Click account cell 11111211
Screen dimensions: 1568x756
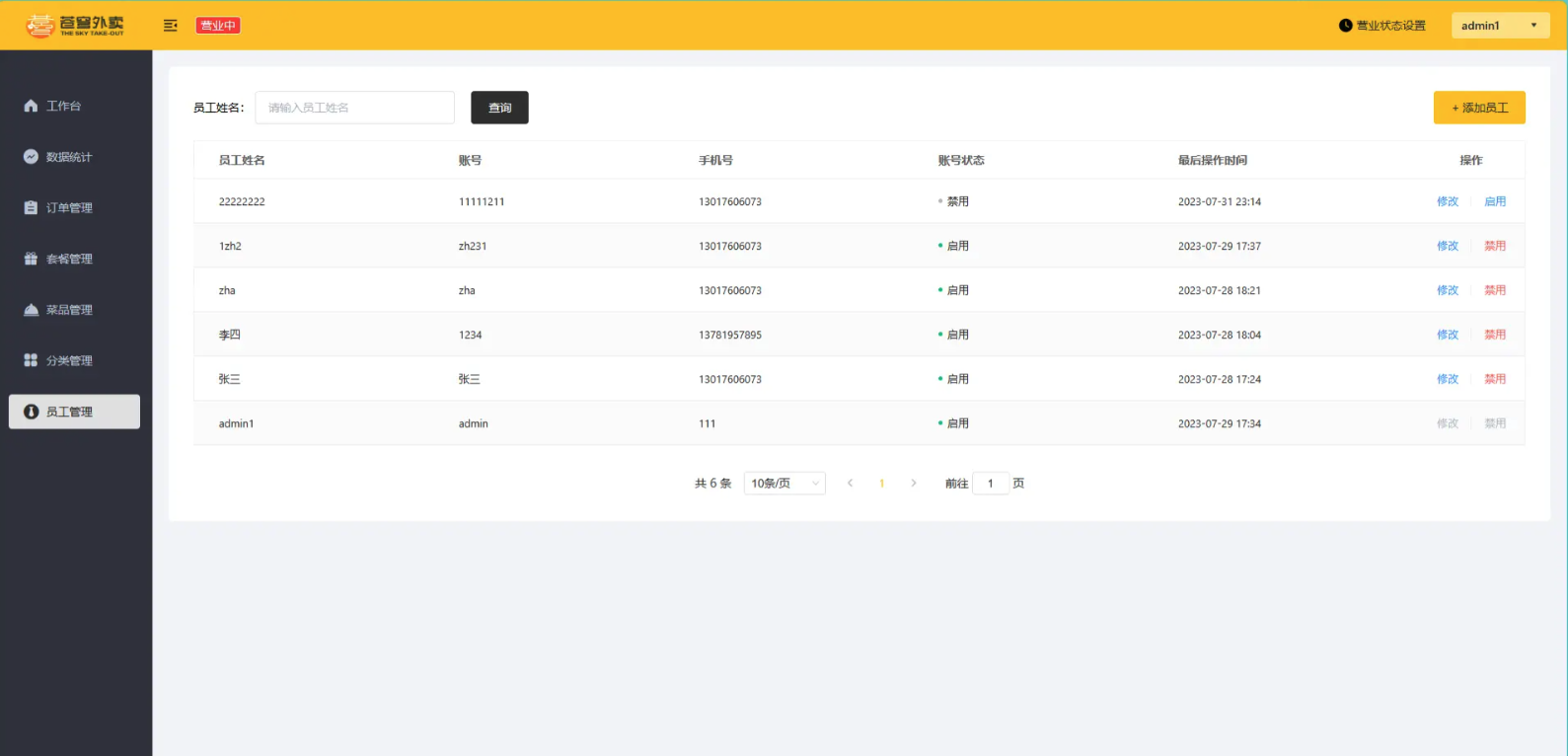click(482, 201)
